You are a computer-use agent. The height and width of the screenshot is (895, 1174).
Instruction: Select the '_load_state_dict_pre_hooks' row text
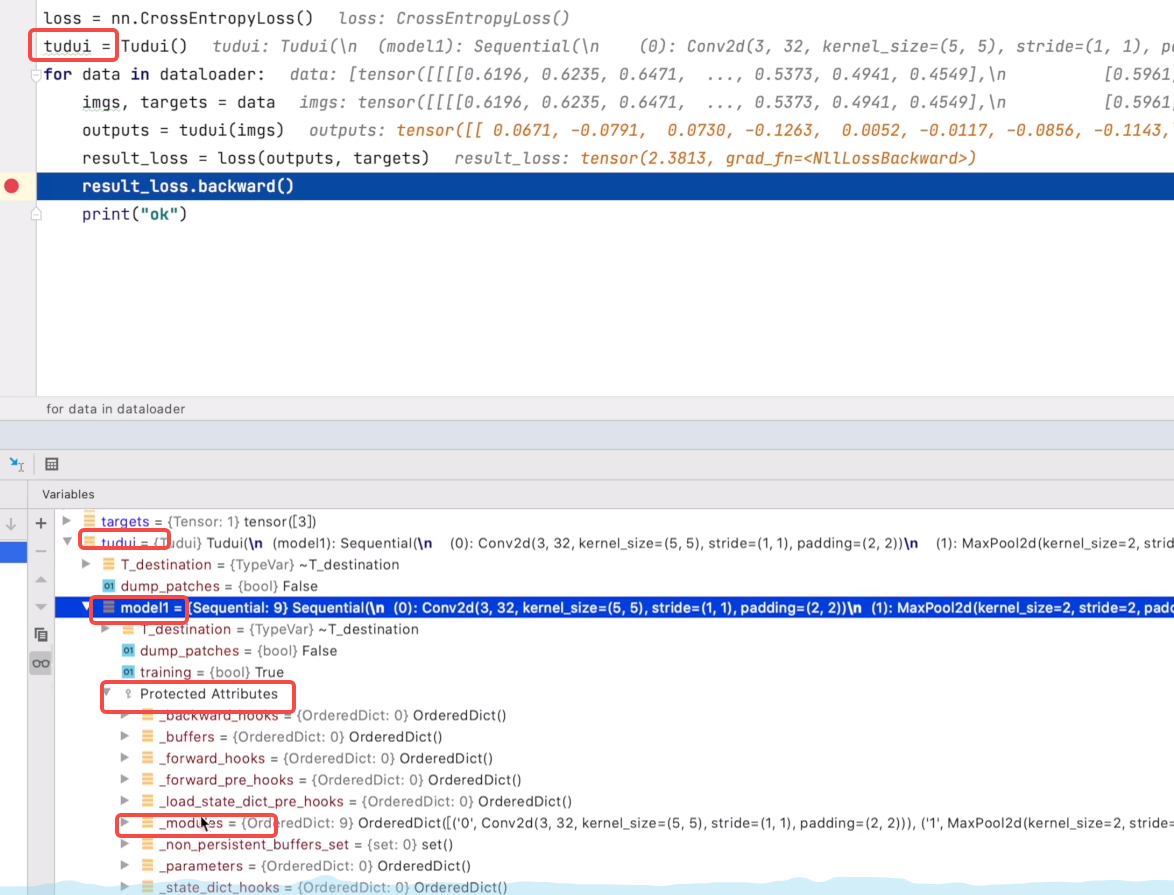tap(365, 801)
